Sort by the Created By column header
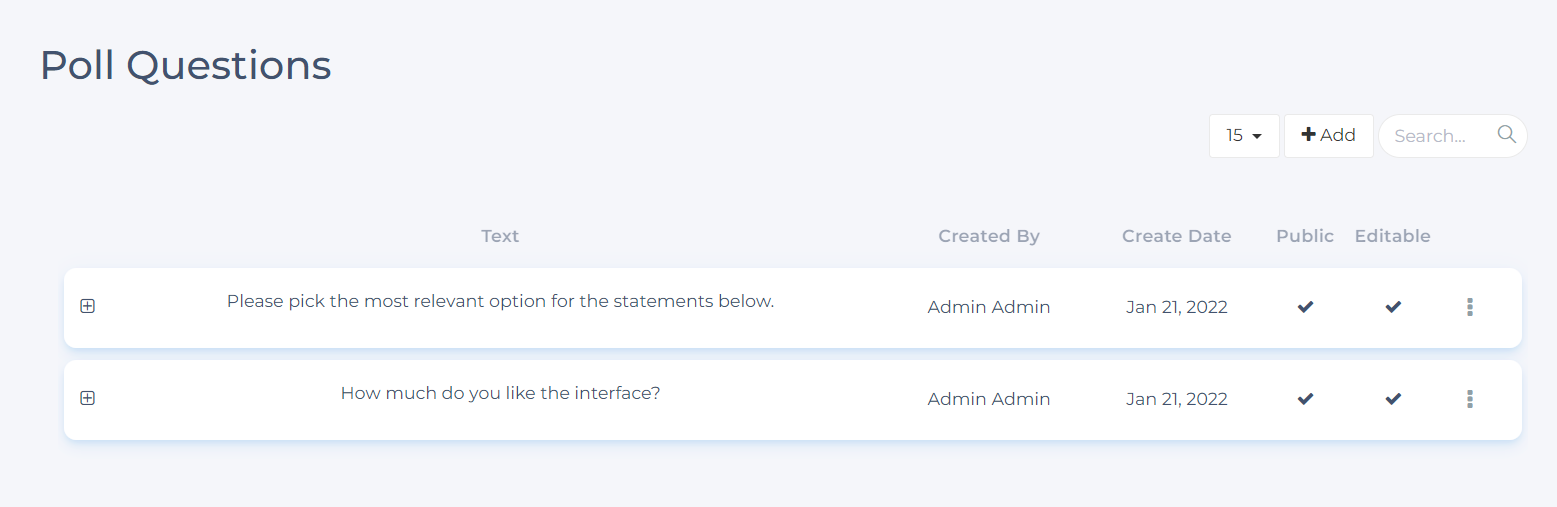The width and height of the screenshot is (1557, 507). 989,236
